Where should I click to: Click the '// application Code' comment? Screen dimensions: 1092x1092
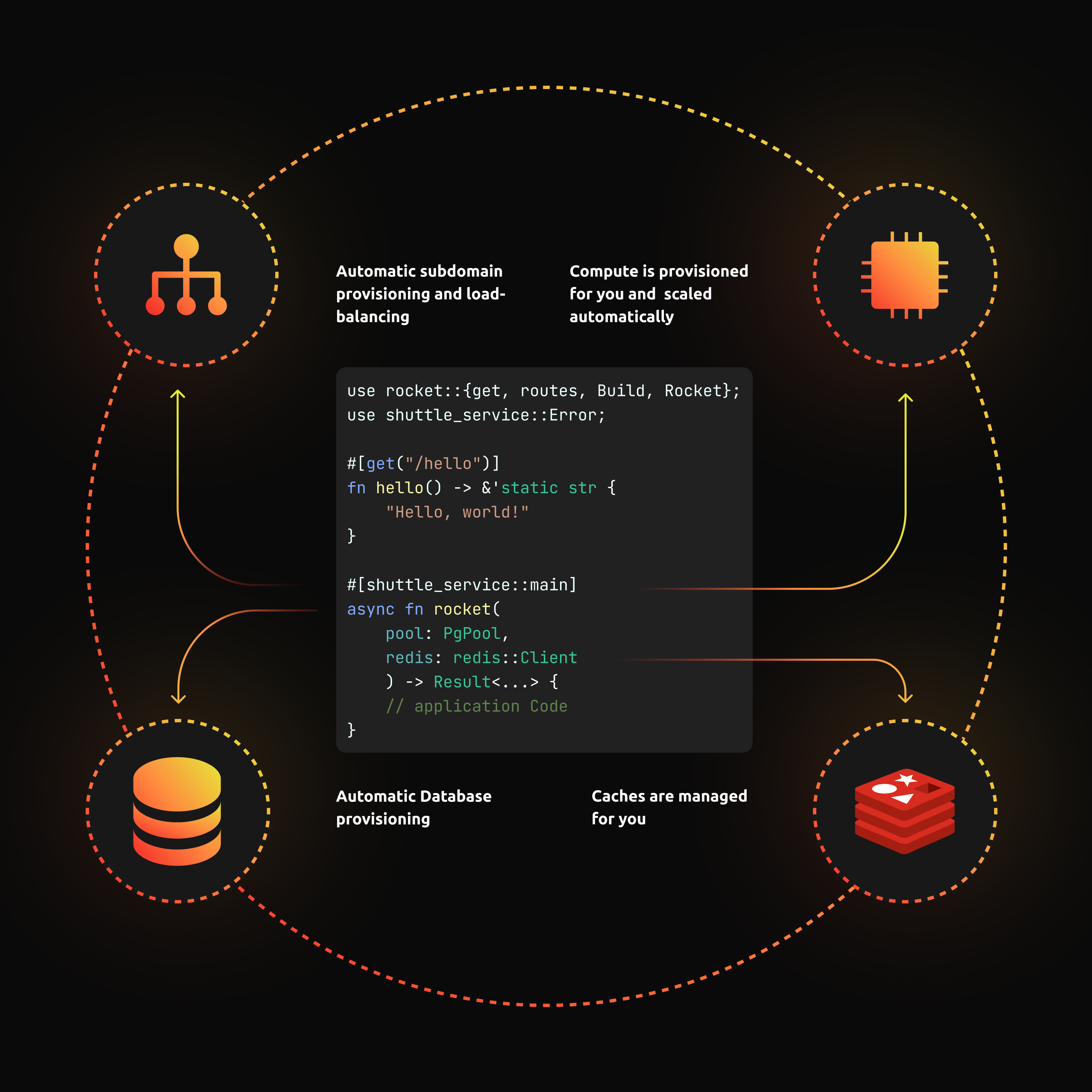[x=477, y=706]
